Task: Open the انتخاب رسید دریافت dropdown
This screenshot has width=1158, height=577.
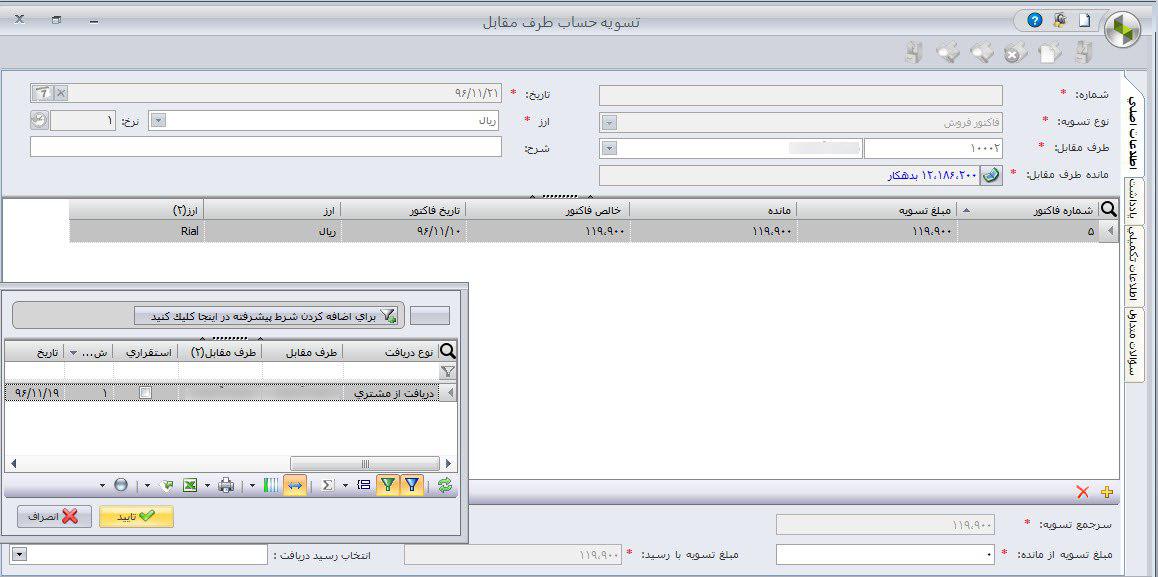Action: pyautogui.click(x=20, y=554)
